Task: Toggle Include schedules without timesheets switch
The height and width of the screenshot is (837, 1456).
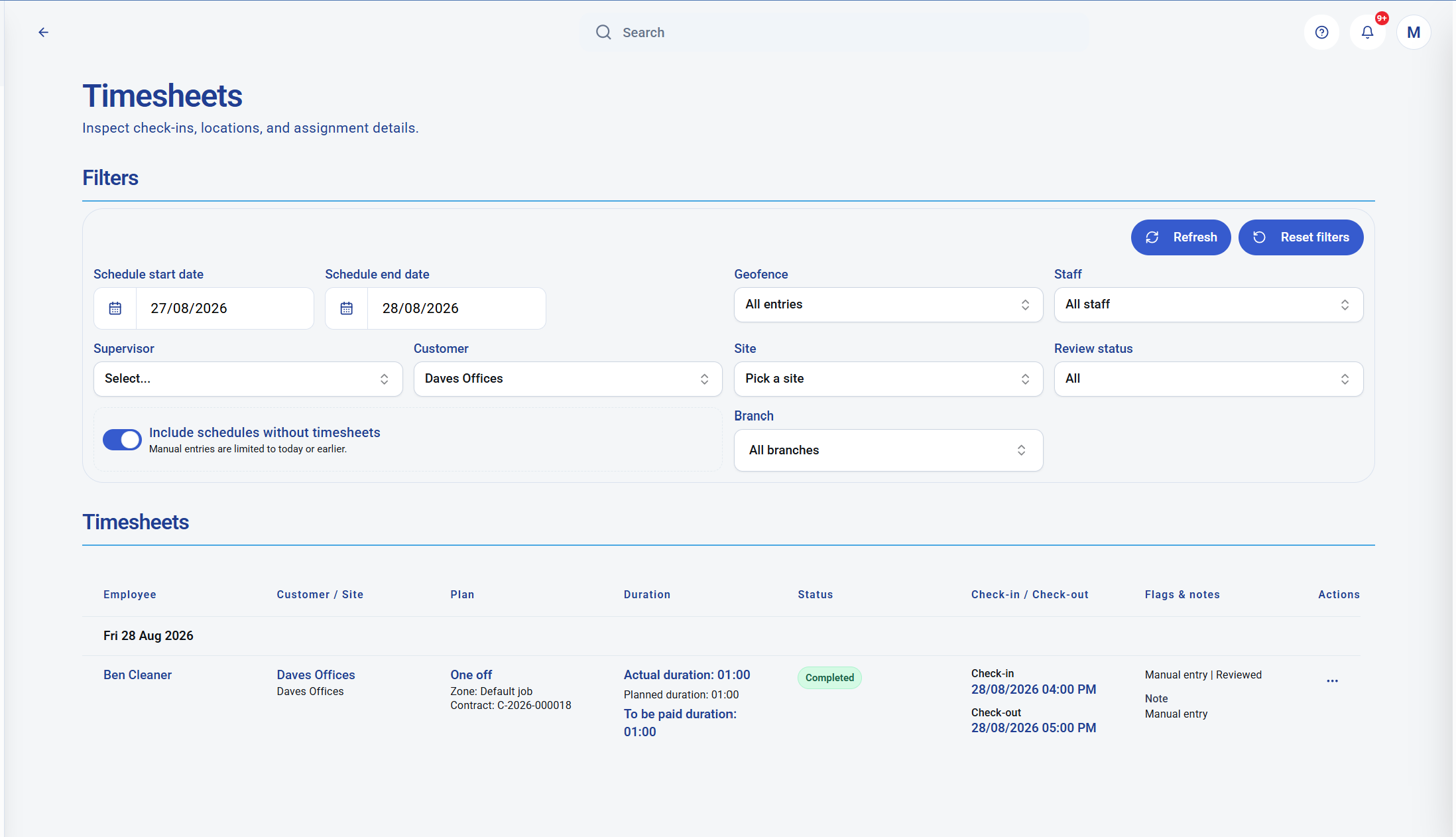Action: pyautogui.click(x=122, y=440)
